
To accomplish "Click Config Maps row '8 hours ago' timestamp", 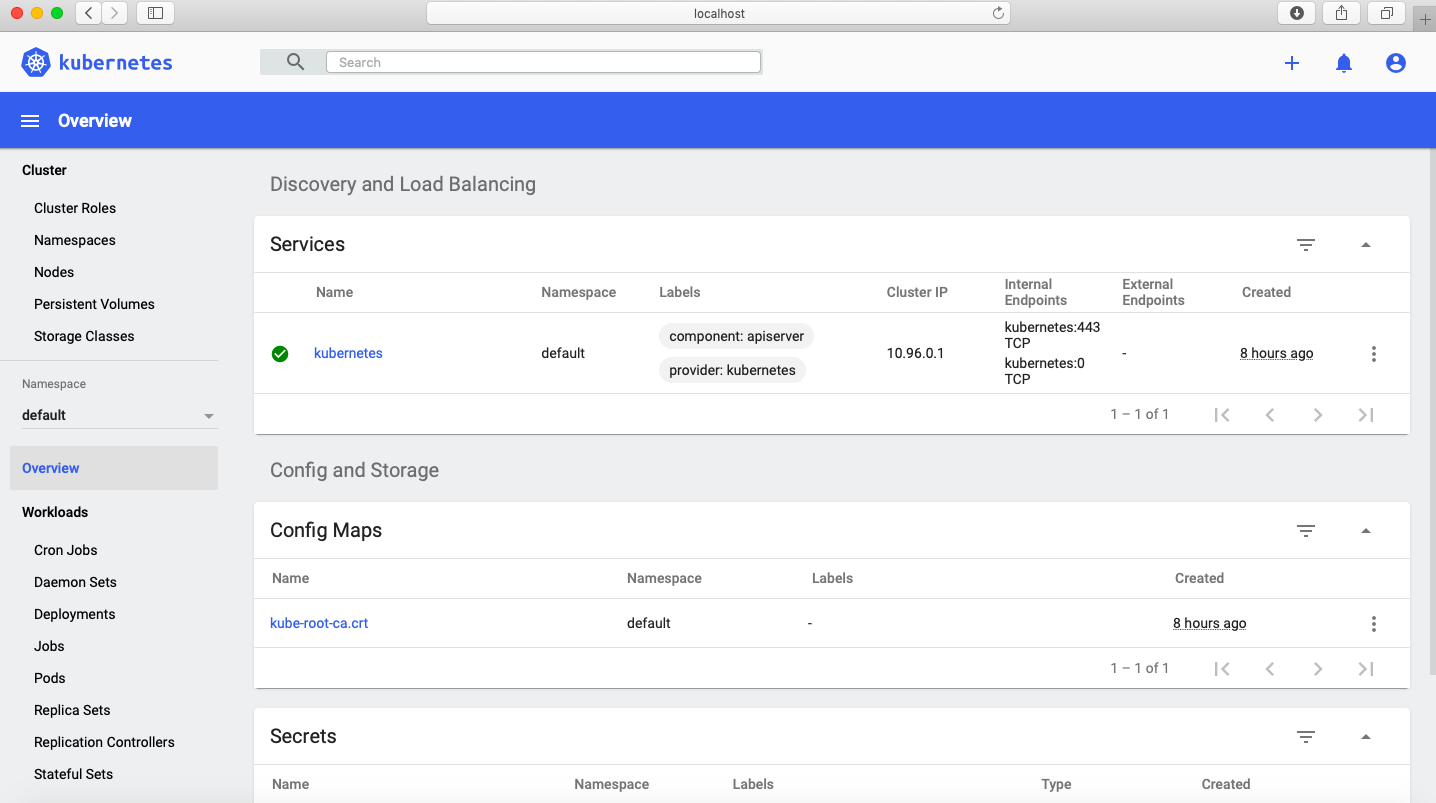I will [x=1210, y=623].
